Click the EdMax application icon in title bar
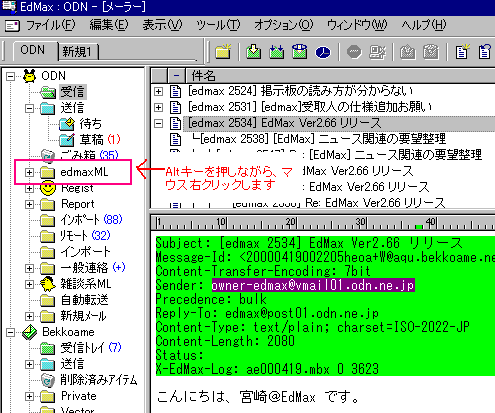This screenshot has width=495, height=413. pyautogui.click(x=9, y=6)
